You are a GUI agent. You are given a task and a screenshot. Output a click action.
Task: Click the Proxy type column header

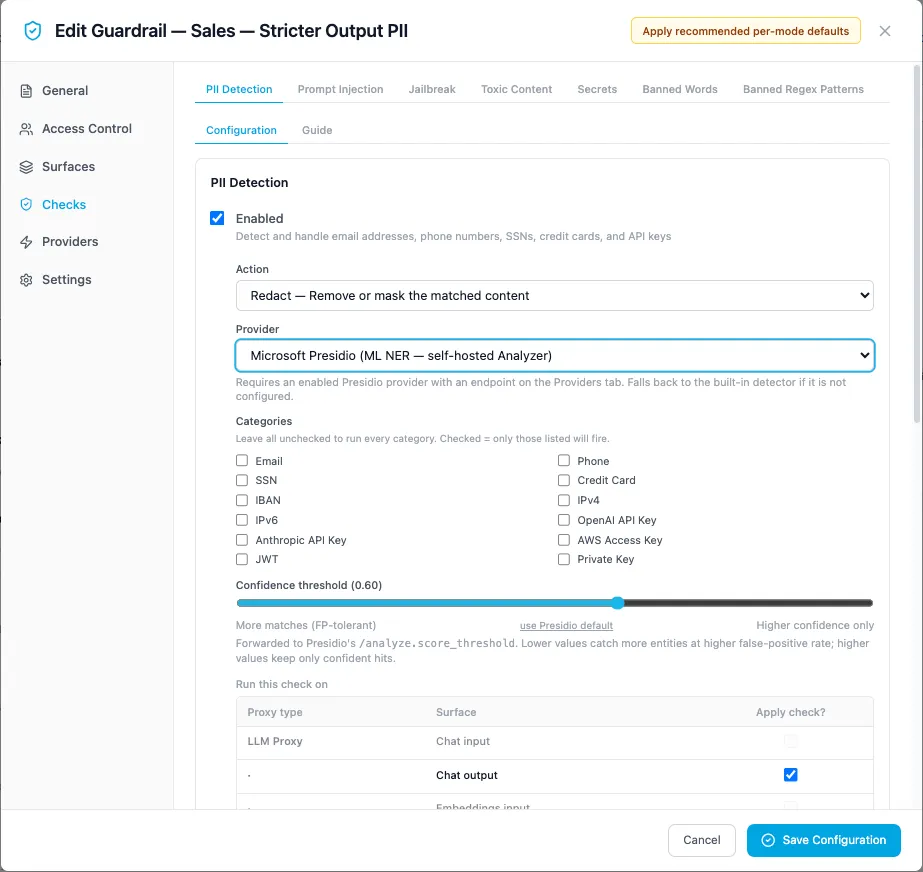[x=275, y=712]
